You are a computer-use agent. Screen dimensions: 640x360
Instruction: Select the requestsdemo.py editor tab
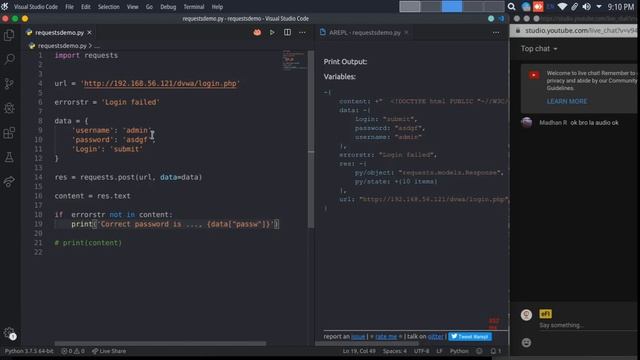[58, 33]
